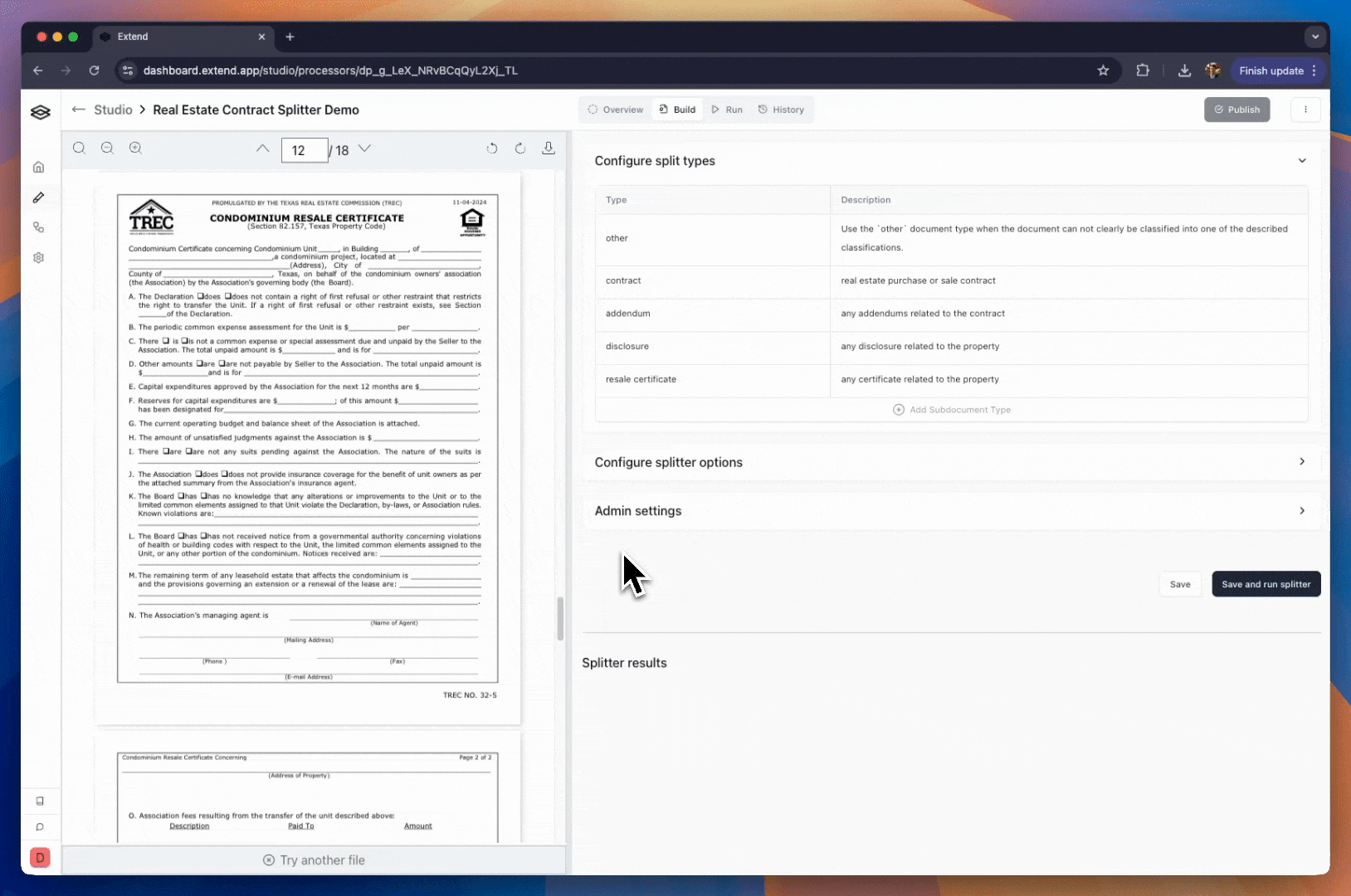This screenshot has height=896, width=1351.
Task: Open the History tab
Action: click(781, 110)
